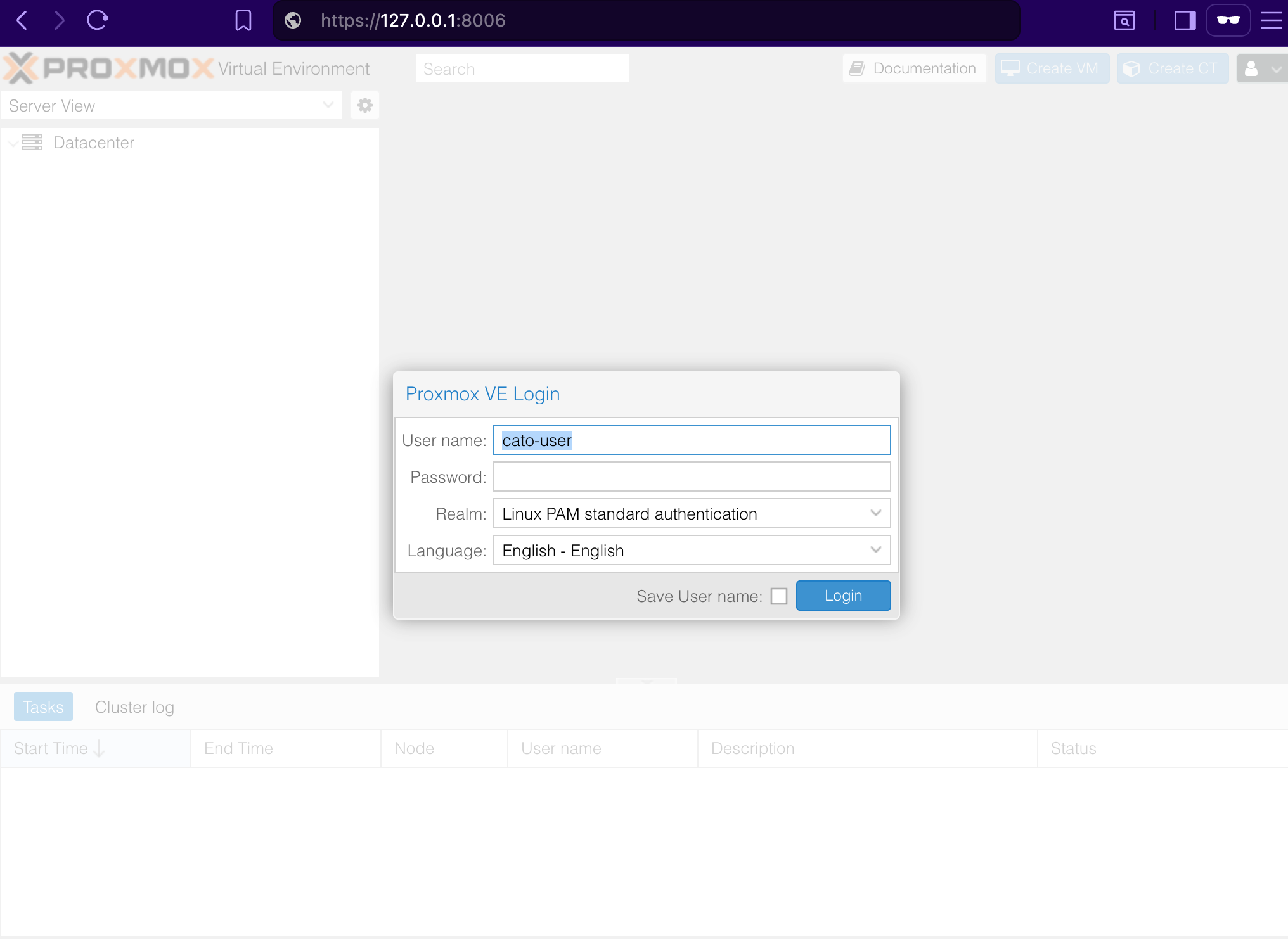The image size is (1288, 939).
Task: Open the Language dropdown
Action: pos(876,550)
